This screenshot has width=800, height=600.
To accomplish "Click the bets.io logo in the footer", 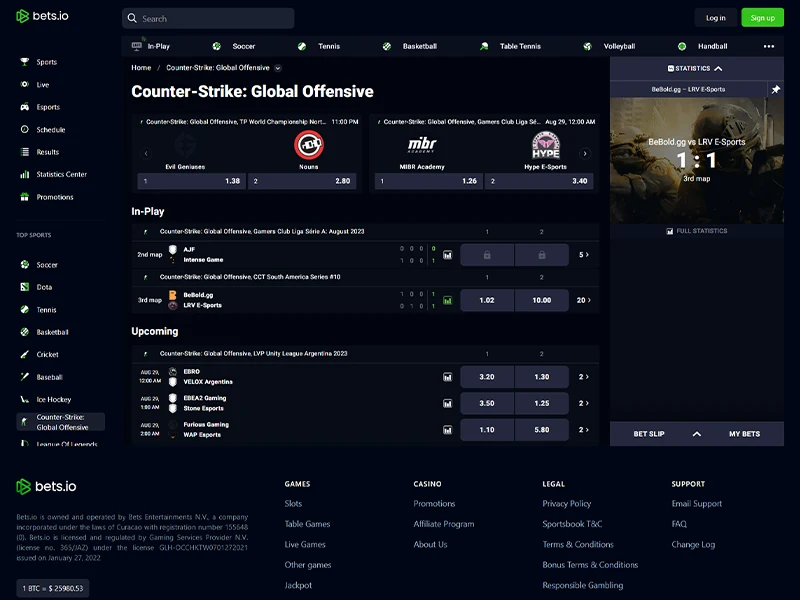I will click(46, 486).
